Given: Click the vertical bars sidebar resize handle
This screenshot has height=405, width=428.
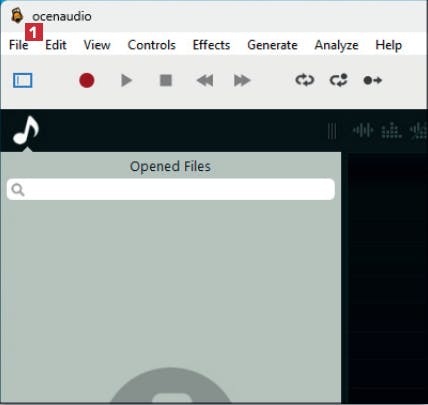Looking at the screenshot, I should tap(332, 131).
